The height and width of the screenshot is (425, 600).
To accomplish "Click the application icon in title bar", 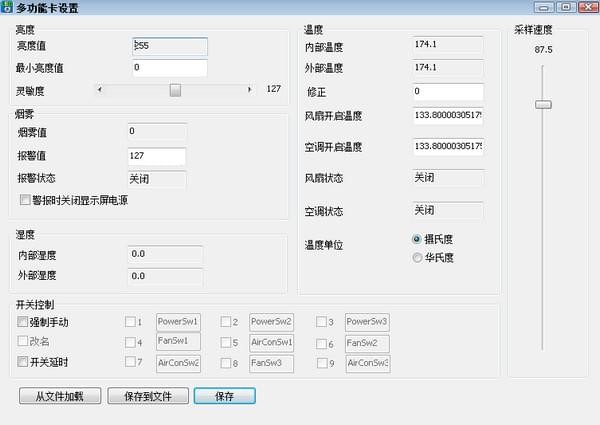I will click(x=9, y=8).
